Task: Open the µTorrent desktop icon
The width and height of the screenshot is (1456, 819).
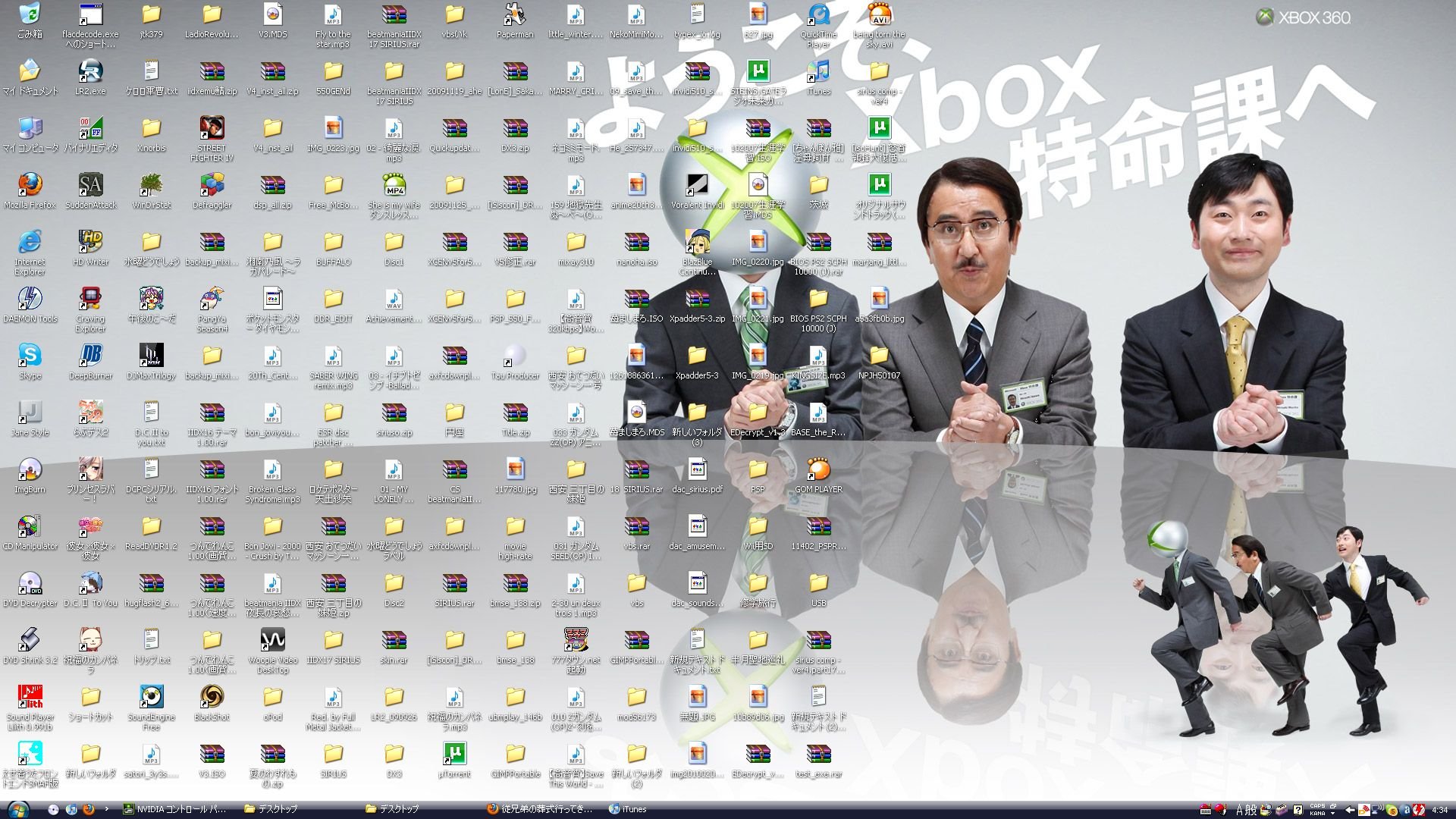Action: pos(454,755)
